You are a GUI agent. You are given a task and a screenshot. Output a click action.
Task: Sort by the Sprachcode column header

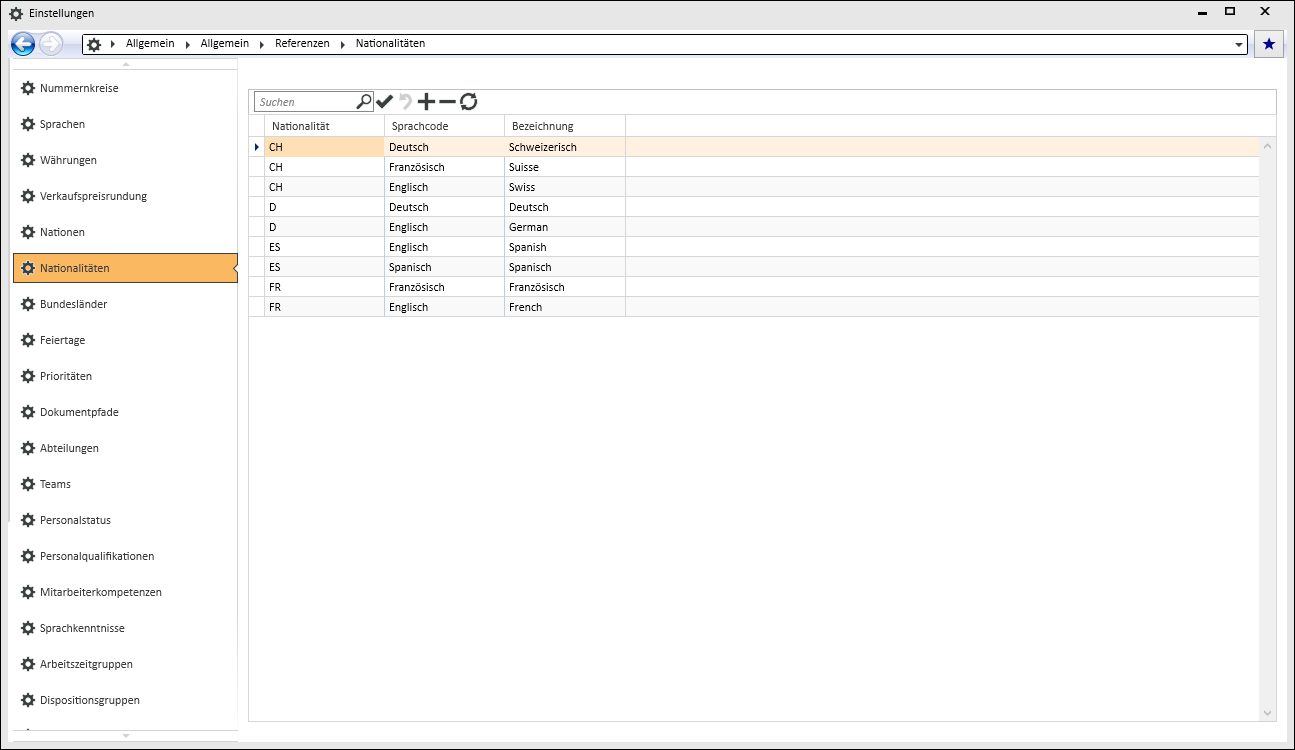pos(444,126)
